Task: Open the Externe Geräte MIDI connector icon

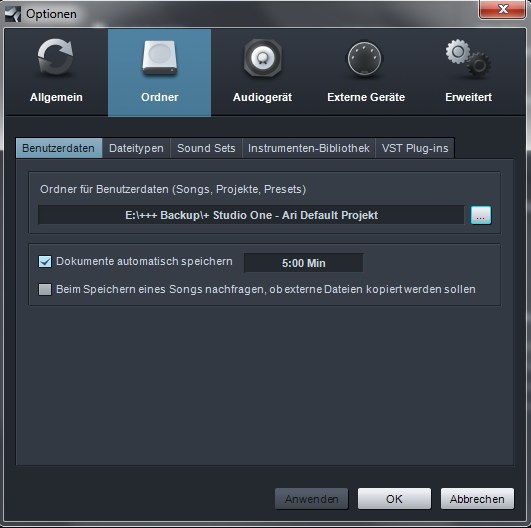Action: [x=364, y=59]
